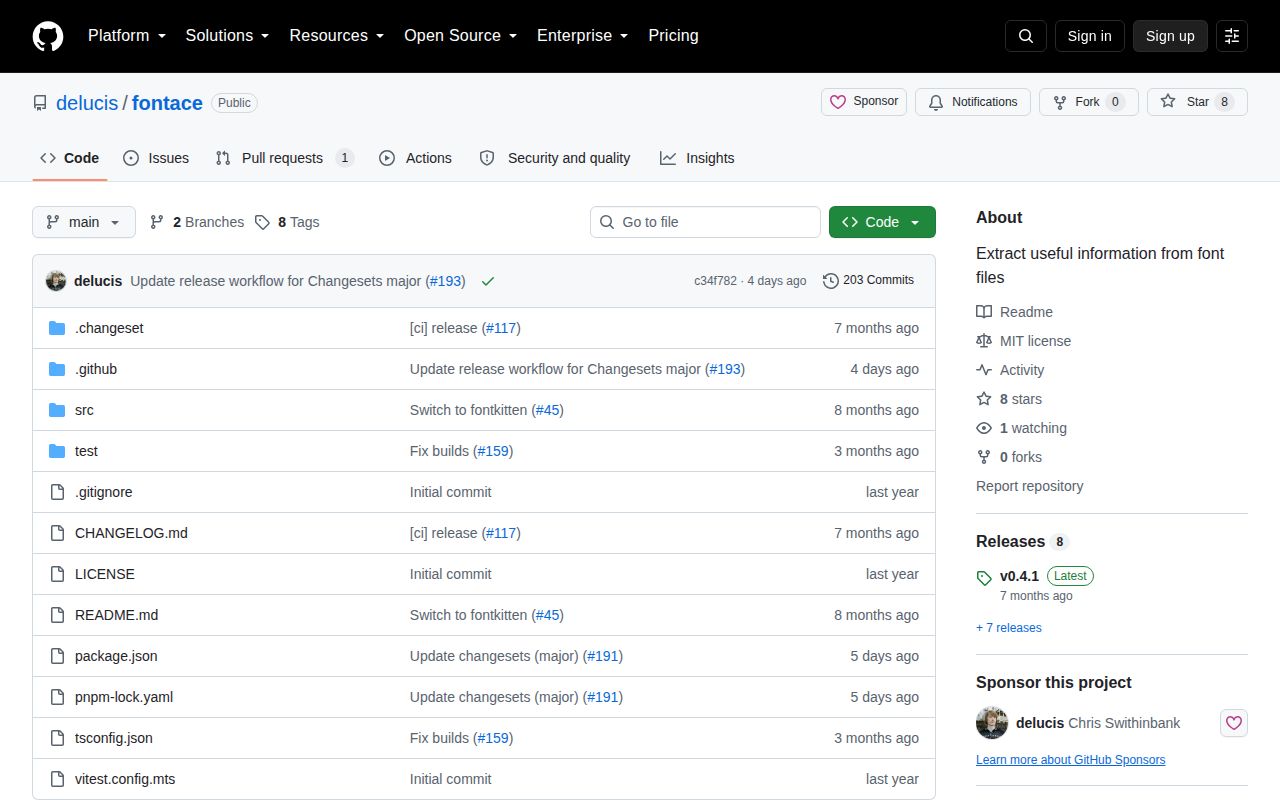
Task: View the 0 forks link
Action: pyautogui.click(x=1009, y=457)
